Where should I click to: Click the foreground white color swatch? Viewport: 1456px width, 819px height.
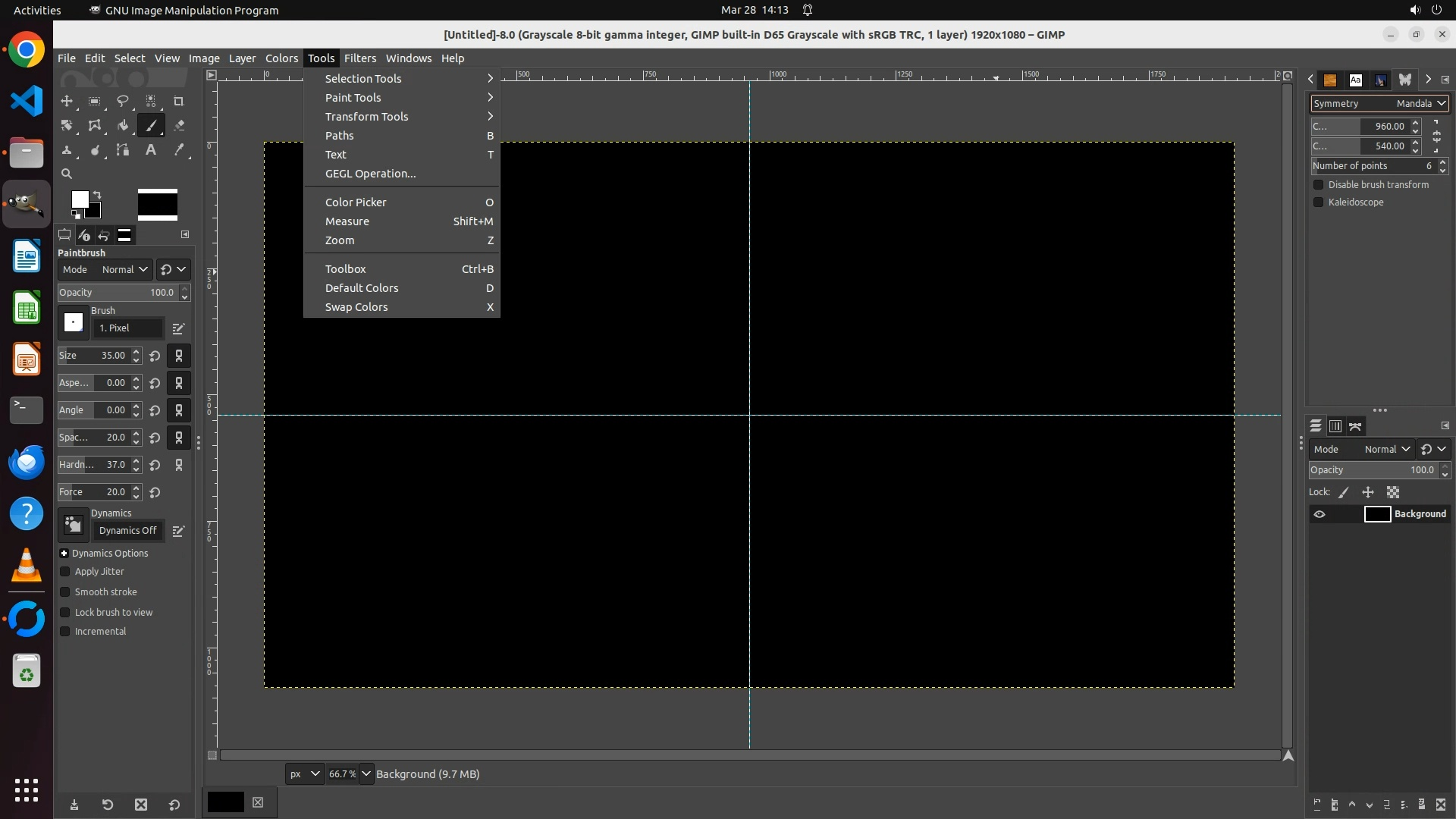(x=79, y=199)
